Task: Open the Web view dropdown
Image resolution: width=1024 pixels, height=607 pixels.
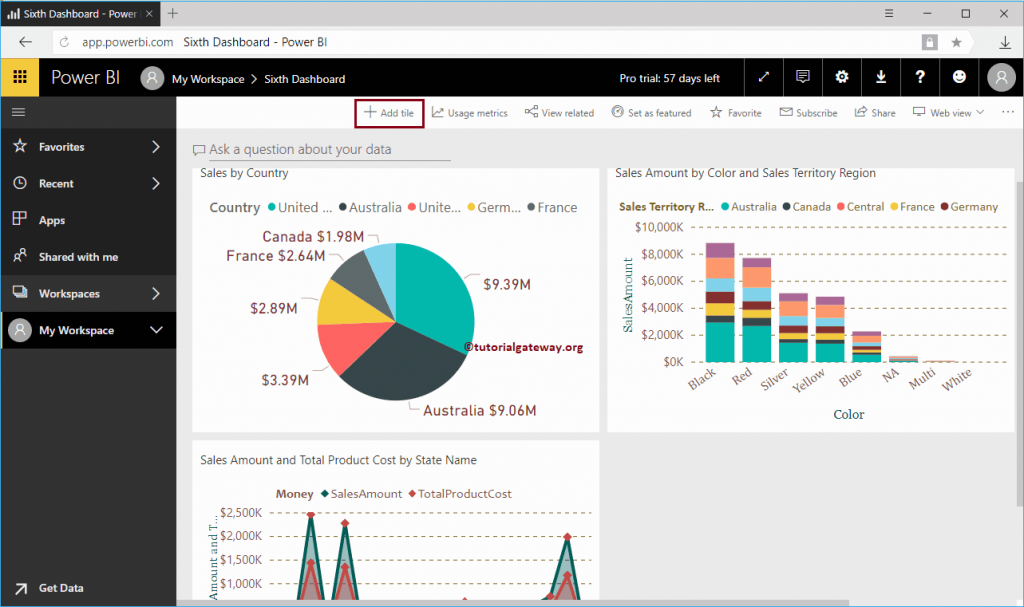Action: (946, 112)
